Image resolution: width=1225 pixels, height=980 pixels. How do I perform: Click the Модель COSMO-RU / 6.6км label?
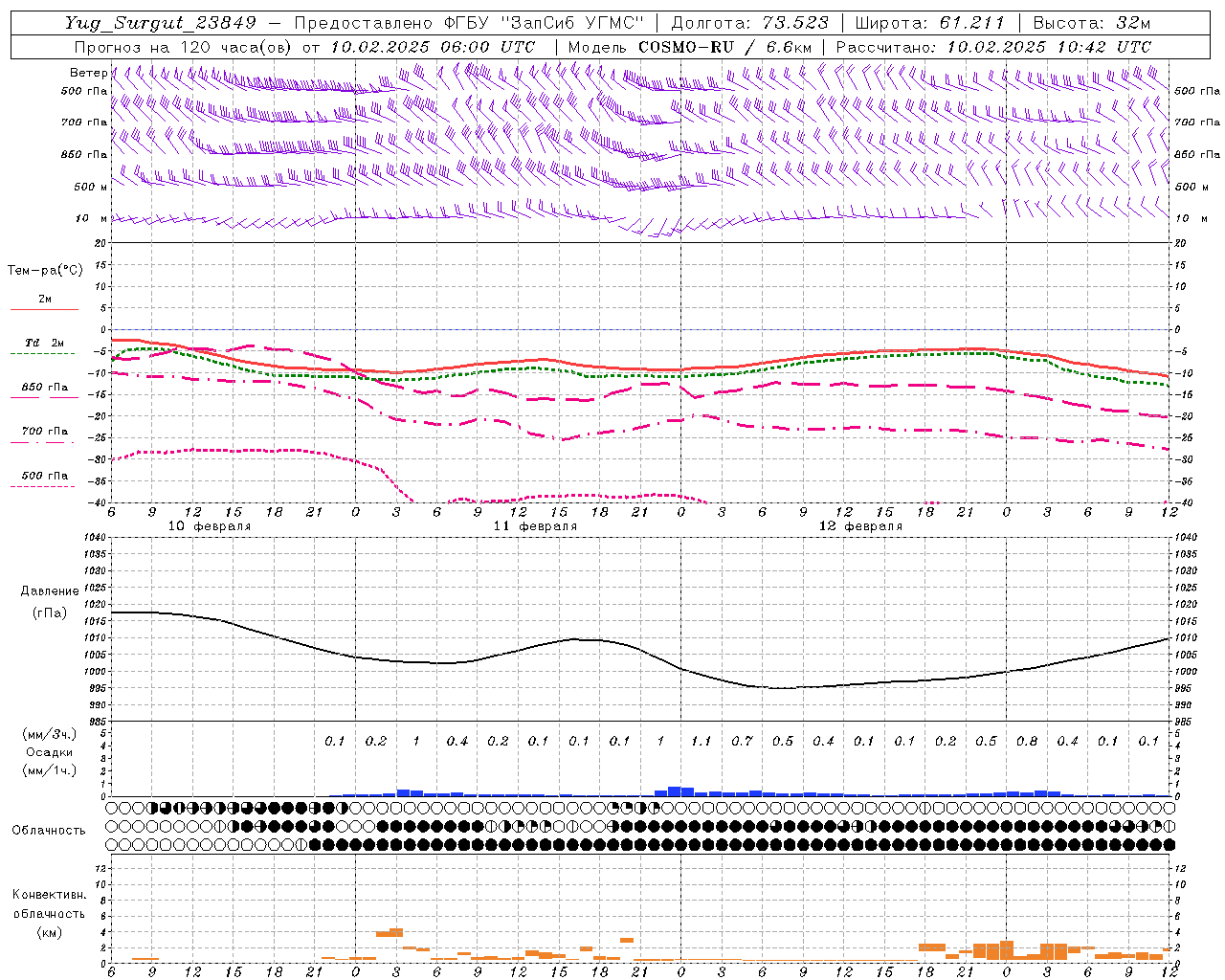coord(690,47)
